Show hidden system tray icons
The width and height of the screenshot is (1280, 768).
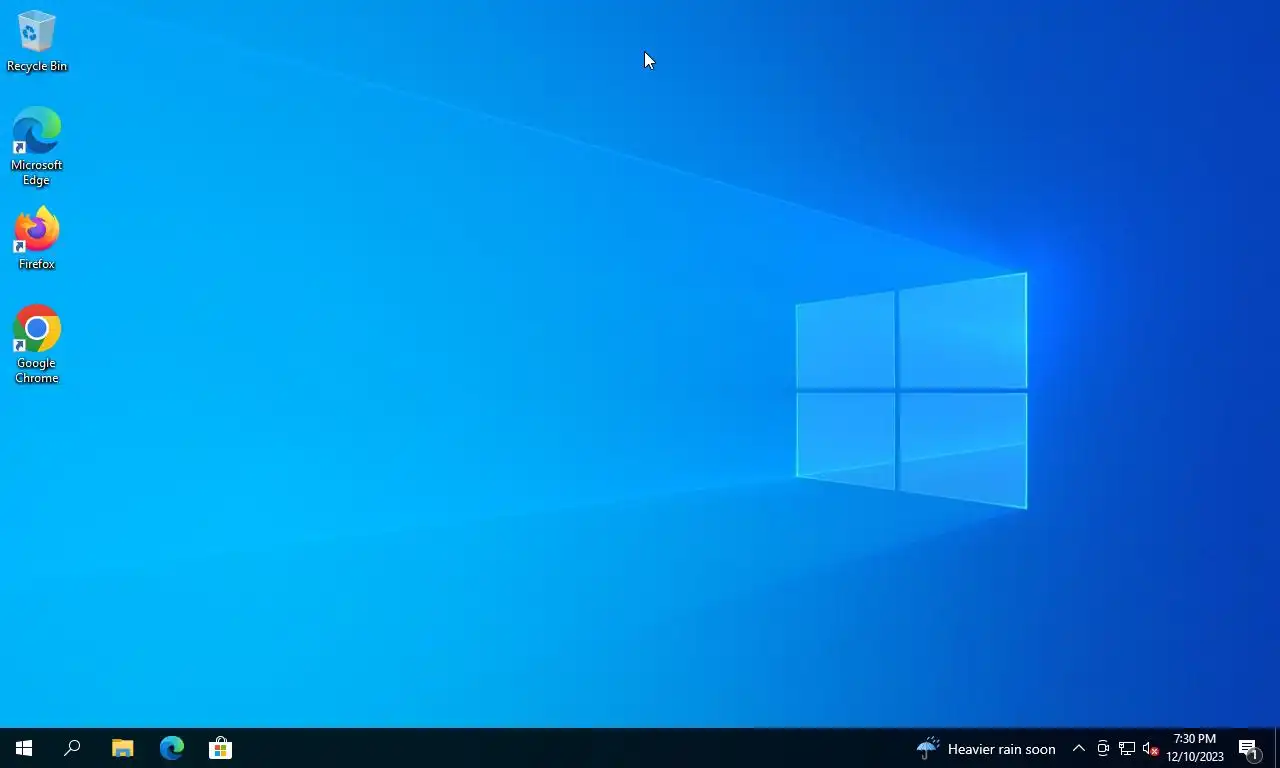tap(1079, 749)
